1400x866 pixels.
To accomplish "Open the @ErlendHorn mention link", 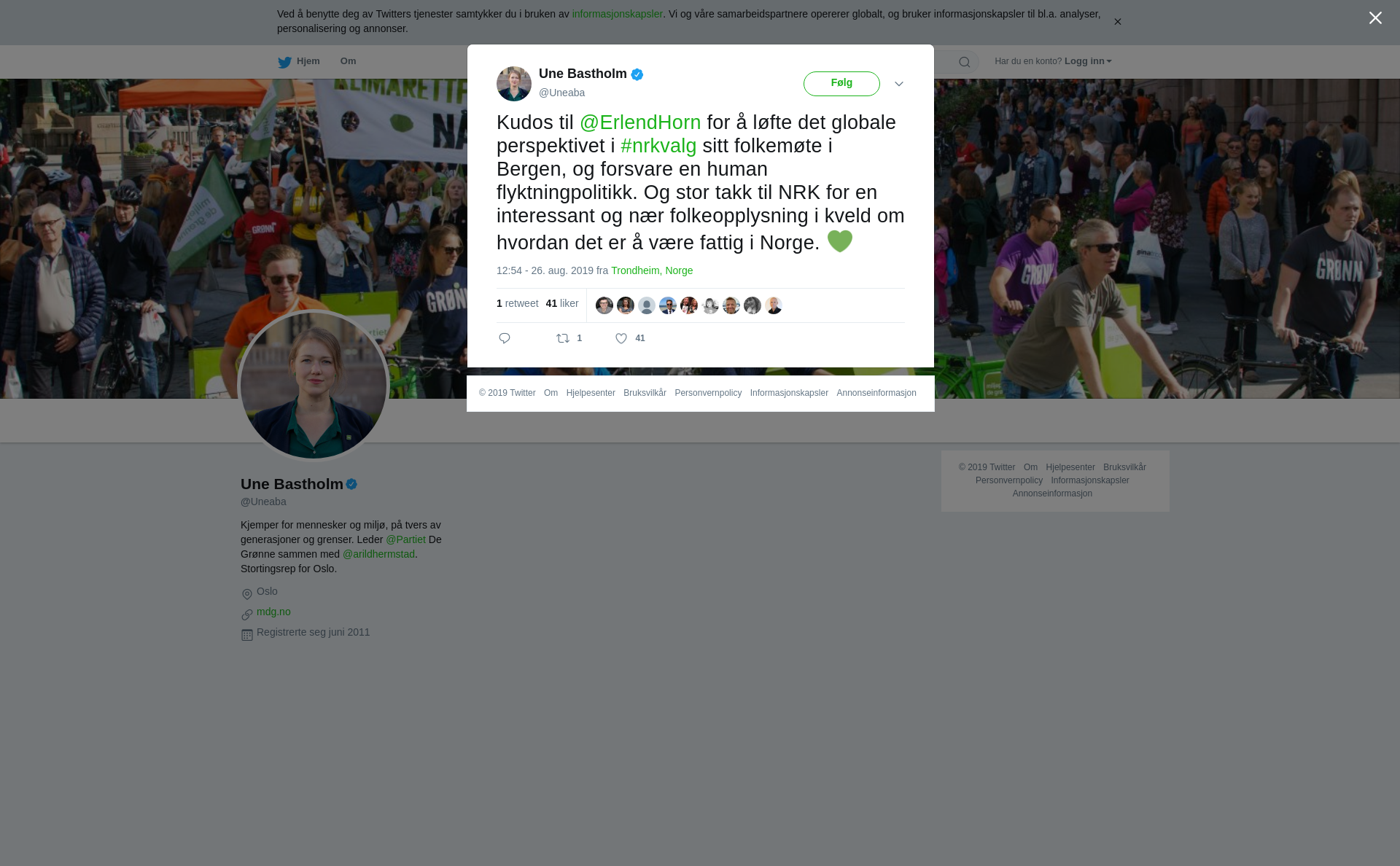I will pyautogui.click(x=640, y=122).
